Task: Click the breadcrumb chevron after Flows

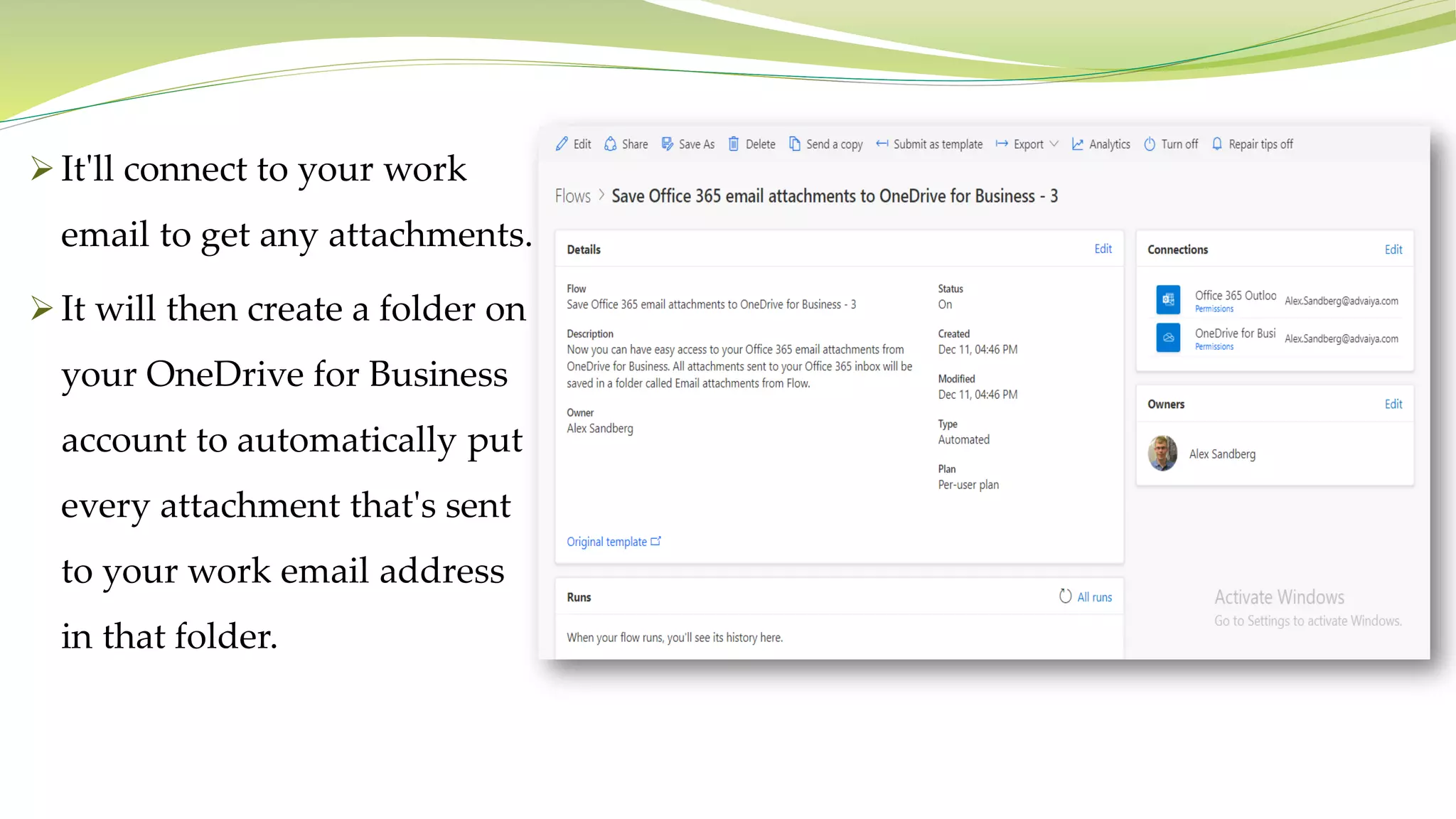Action: click(x=601, y=194)
